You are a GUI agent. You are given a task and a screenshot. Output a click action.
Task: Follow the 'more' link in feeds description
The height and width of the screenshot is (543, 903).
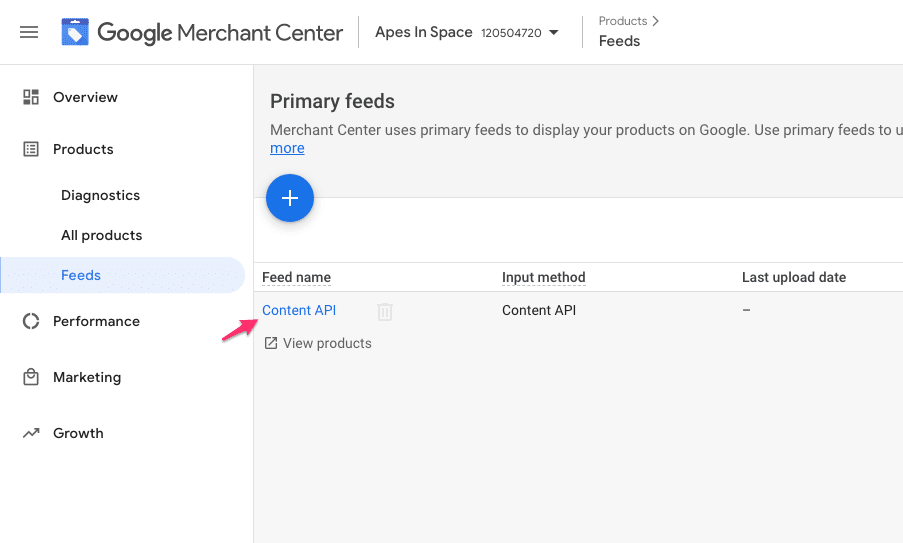[287, 148]
